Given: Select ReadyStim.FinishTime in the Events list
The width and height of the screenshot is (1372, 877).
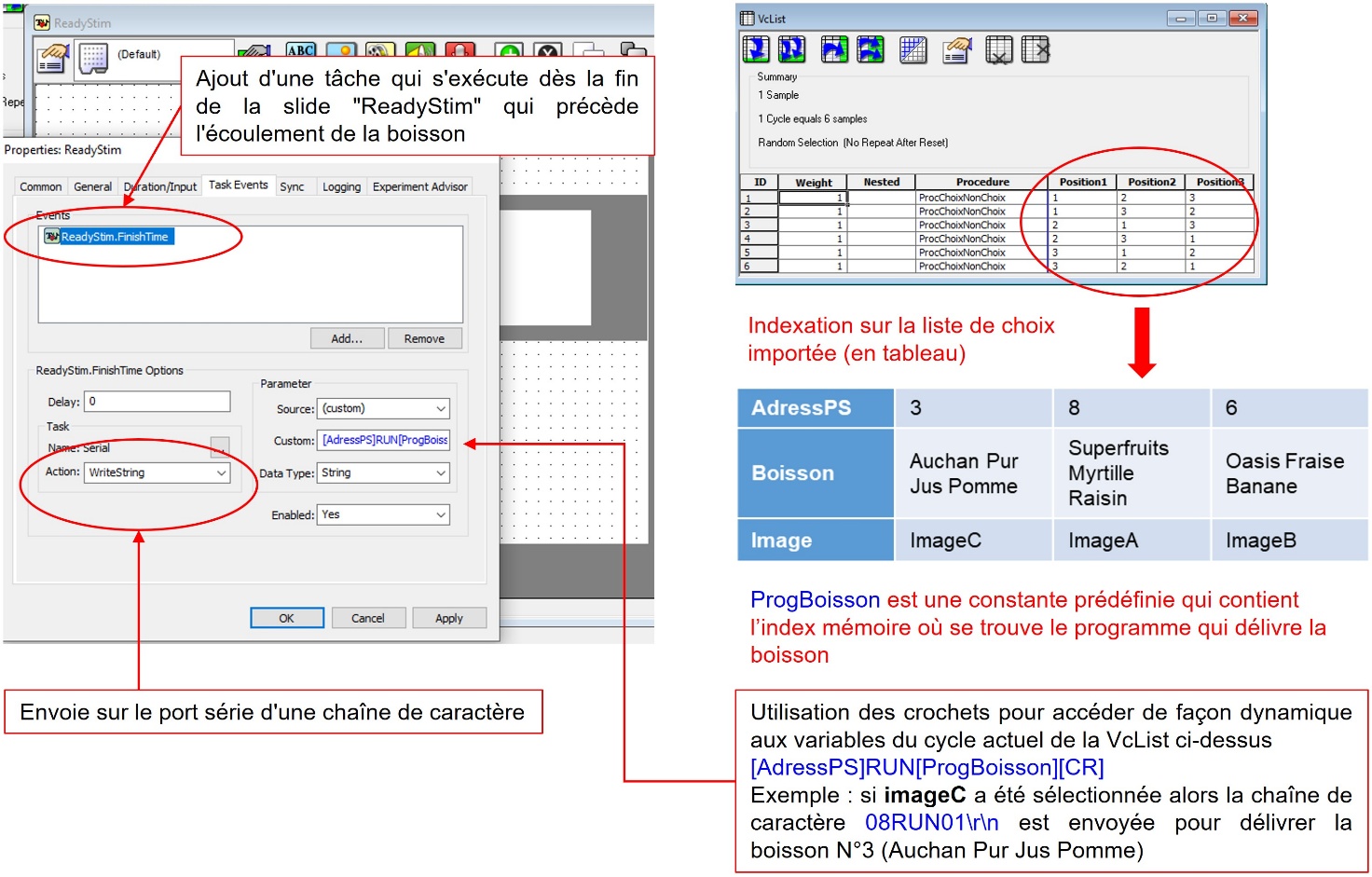Looking at the screenshot, I should tap(108, 237).
